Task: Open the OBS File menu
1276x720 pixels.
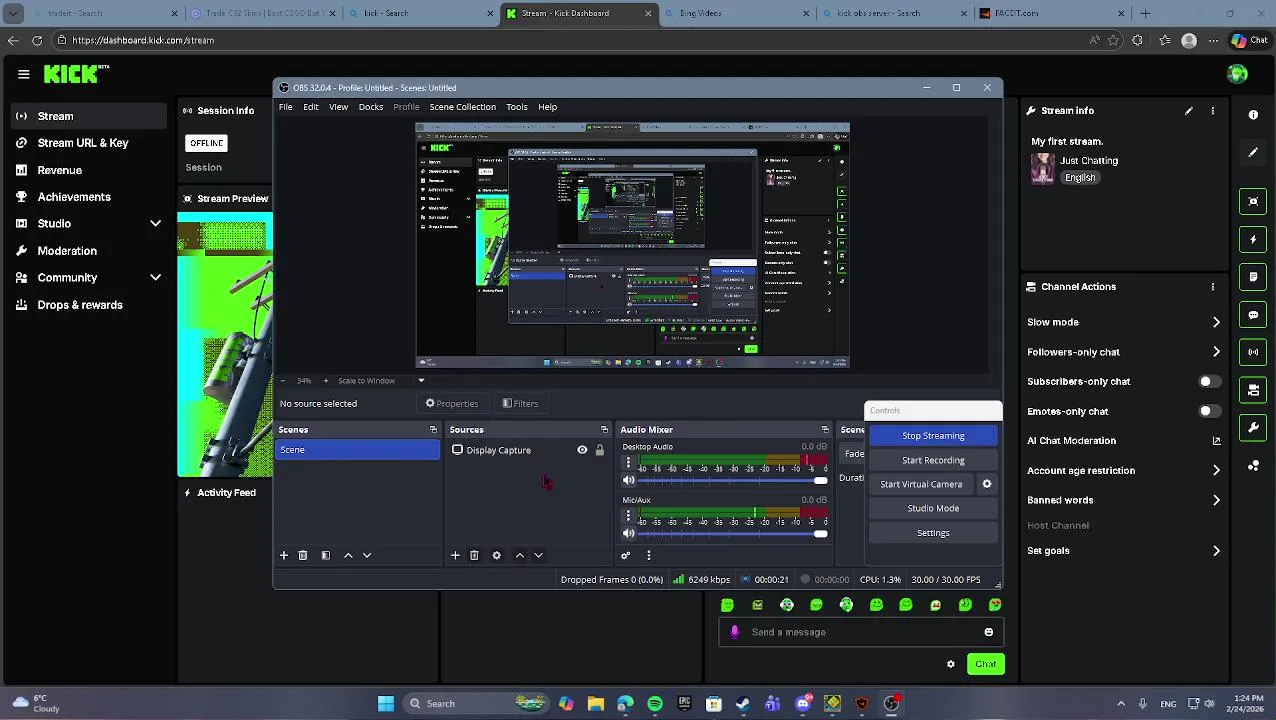Action: click(x=286, y=107)
